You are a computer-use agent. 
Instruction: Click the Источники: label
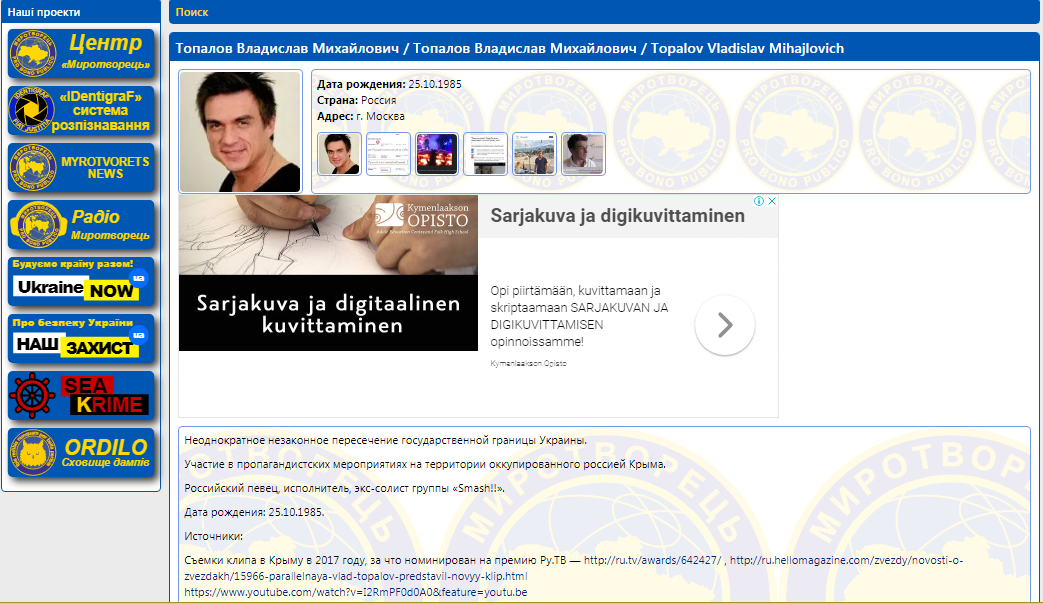click(x=214, y=536)
